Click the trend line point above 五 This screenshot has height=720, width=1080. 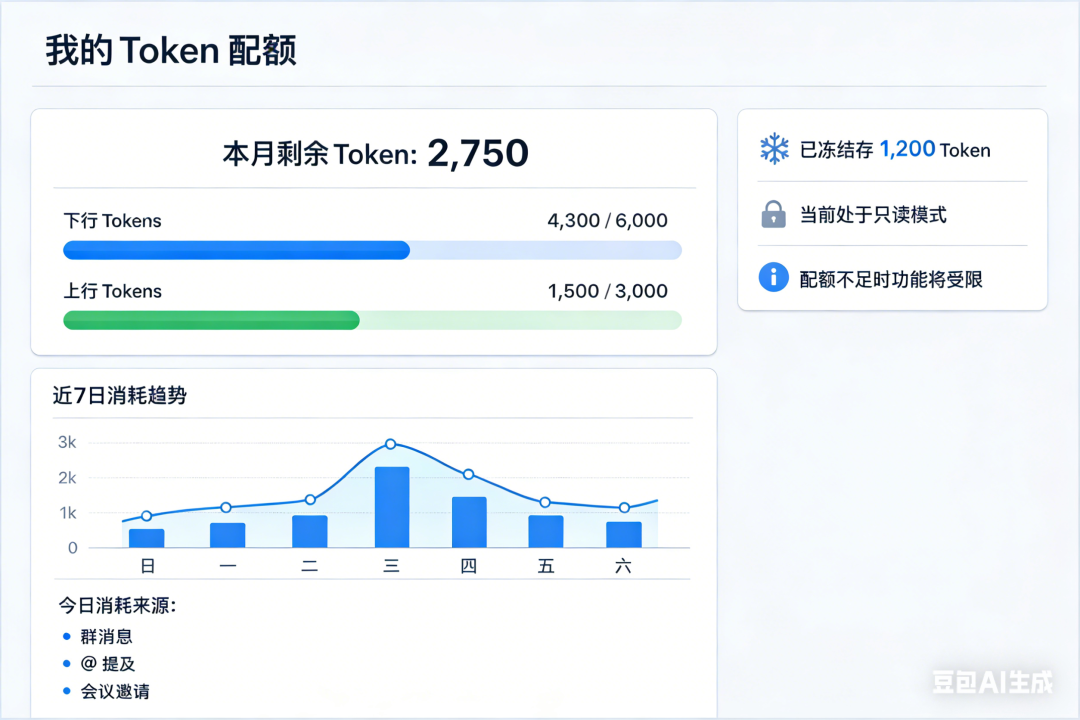(545, 502)
